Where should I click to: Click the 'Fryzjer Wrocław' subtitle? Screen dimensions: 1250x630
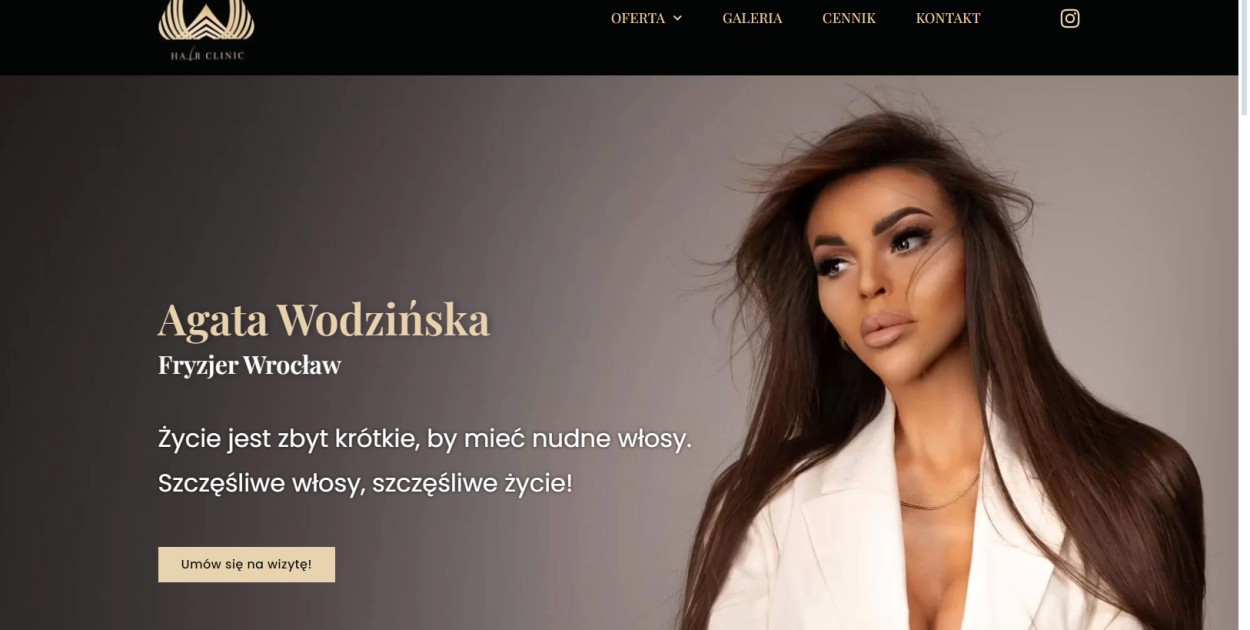(x=249, y=365)
